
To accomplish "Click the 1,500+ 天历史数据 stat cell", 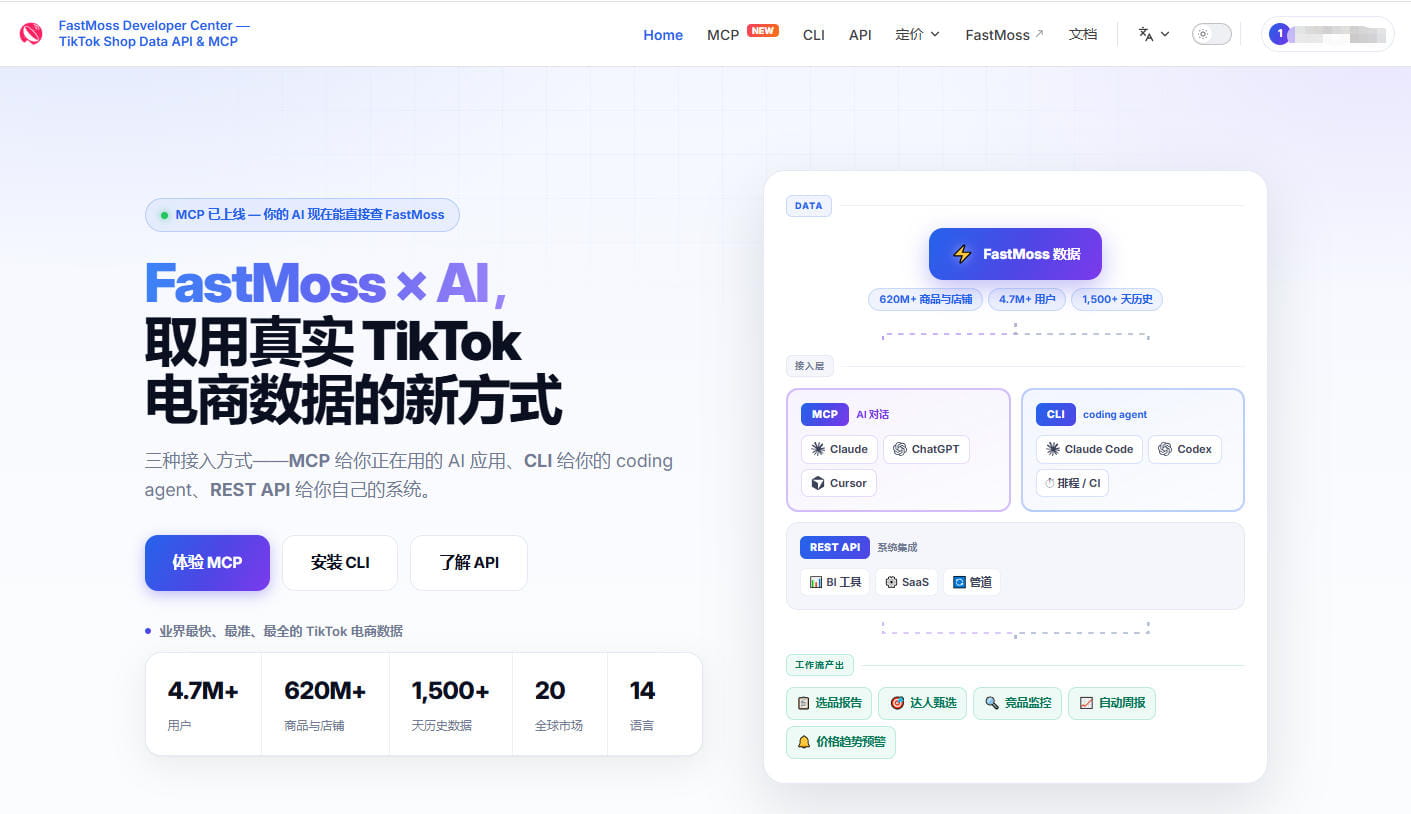I will tap(451, 704).
